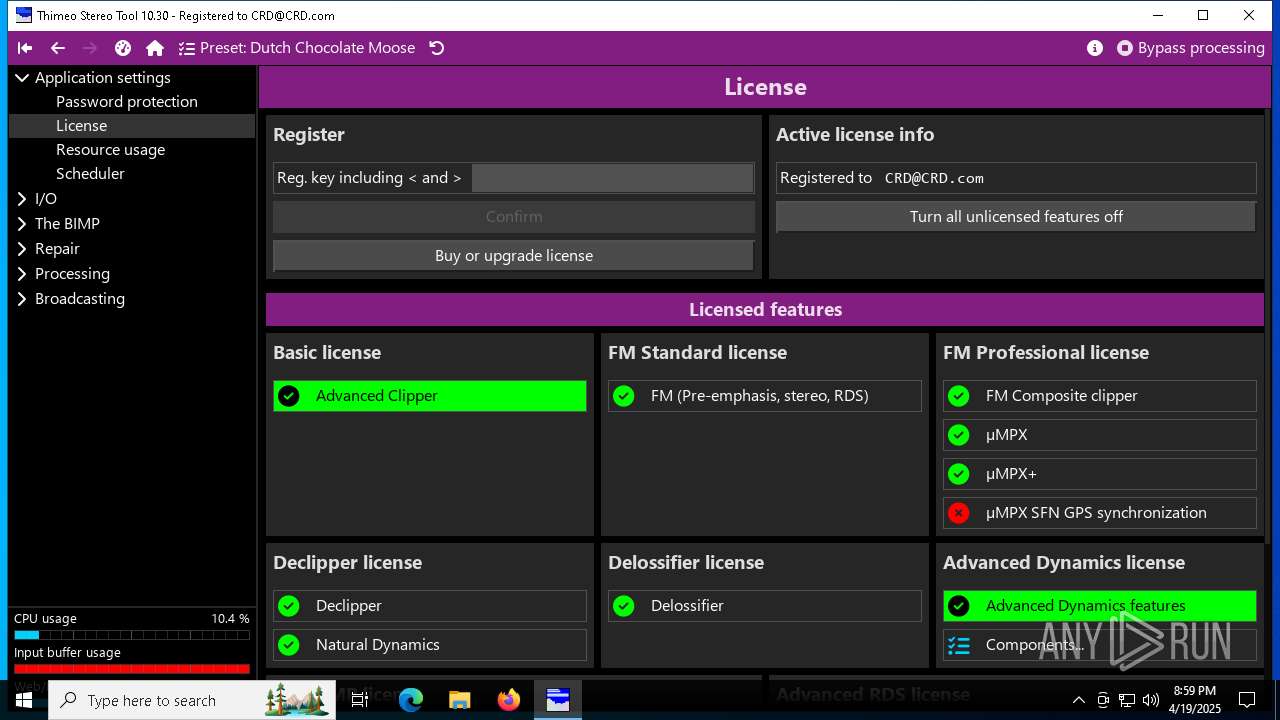Toggle Natural Dynamics feature

(430, 645)
